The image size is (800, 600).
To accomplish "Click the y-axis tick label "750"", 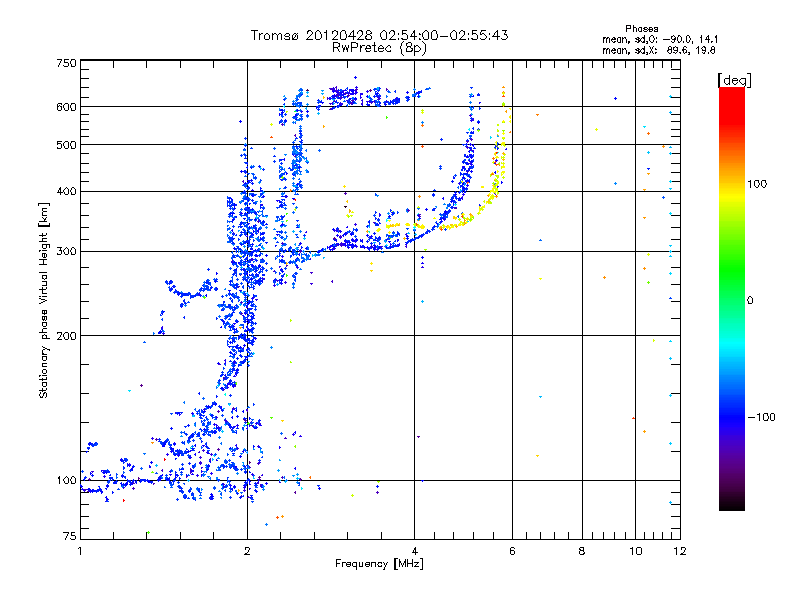I will click(x=66, y=63).
